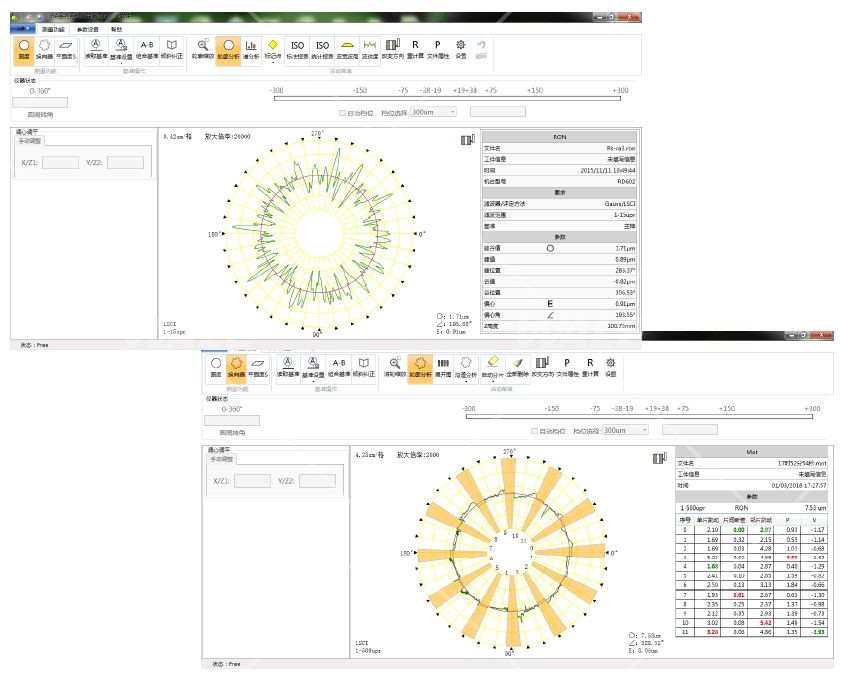This screenshot has height=675, width=843.
Task: Click the second ISO report icon in upper window
Action: [323, 50]
